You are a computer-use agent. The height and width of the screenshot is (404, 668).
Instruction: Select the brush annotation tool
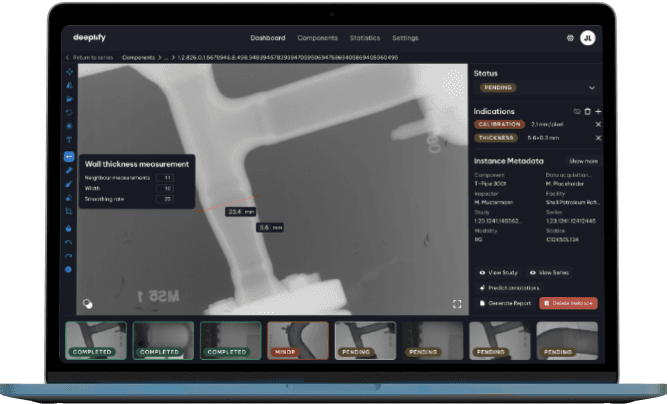(x=69, y=184)
